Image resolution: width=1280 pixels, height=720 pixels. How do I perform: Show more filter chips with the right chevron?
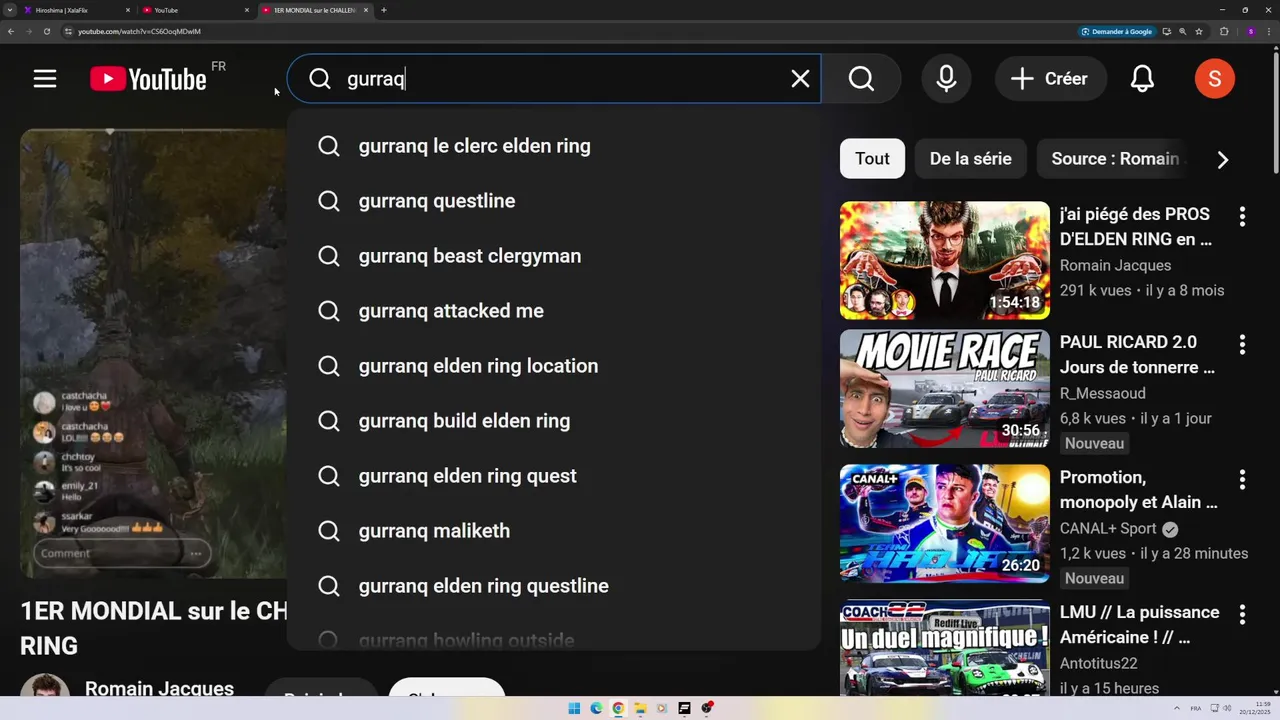click(x=1222, y=160)
